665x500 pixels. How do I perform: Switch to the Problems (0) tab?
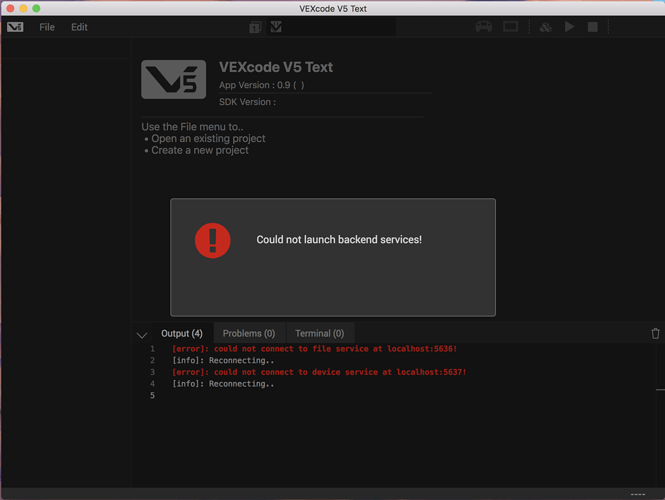click(249, 333)
